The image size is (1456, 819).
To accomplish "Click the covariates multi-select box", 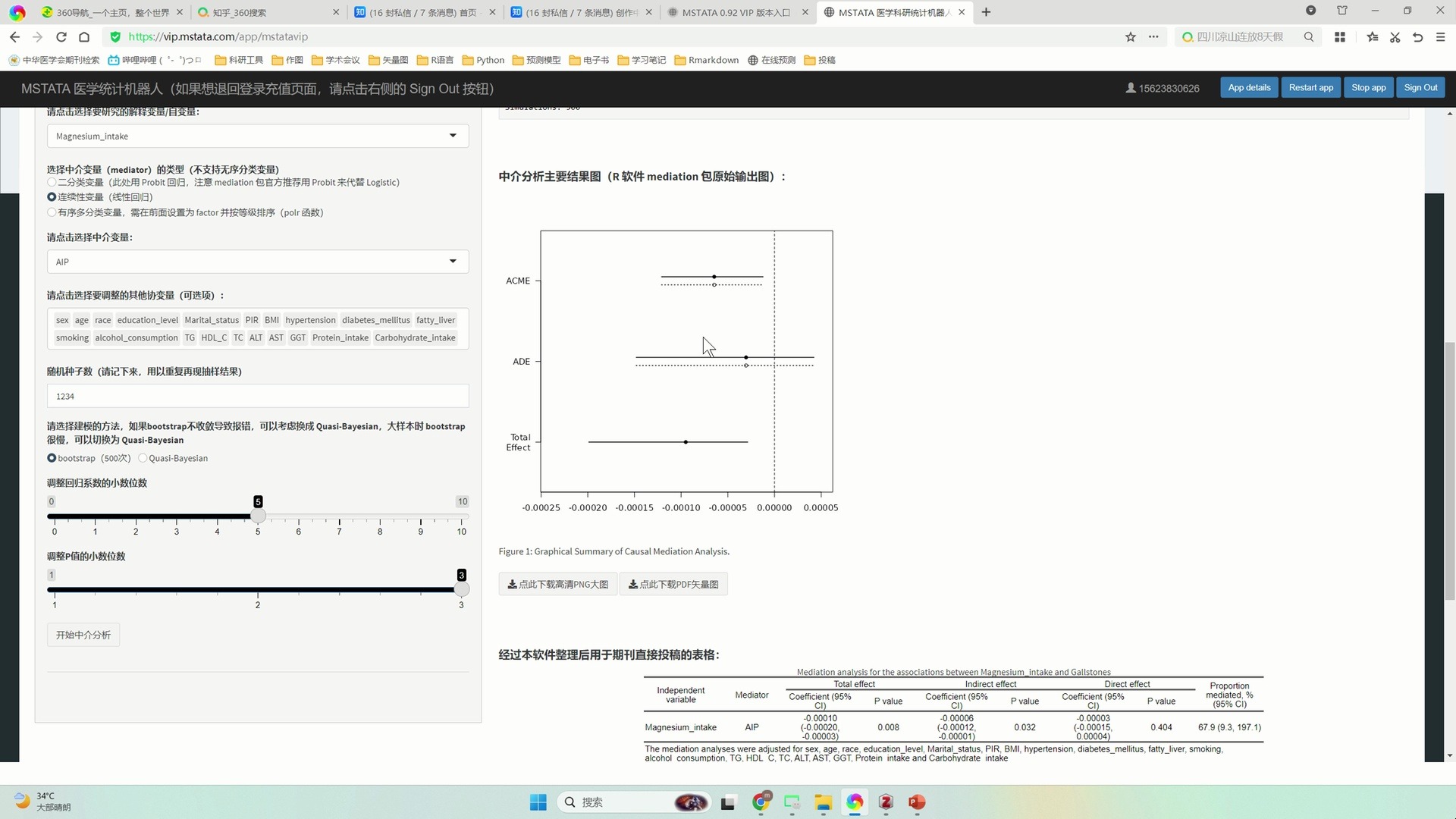I will [x=258, y=328].
